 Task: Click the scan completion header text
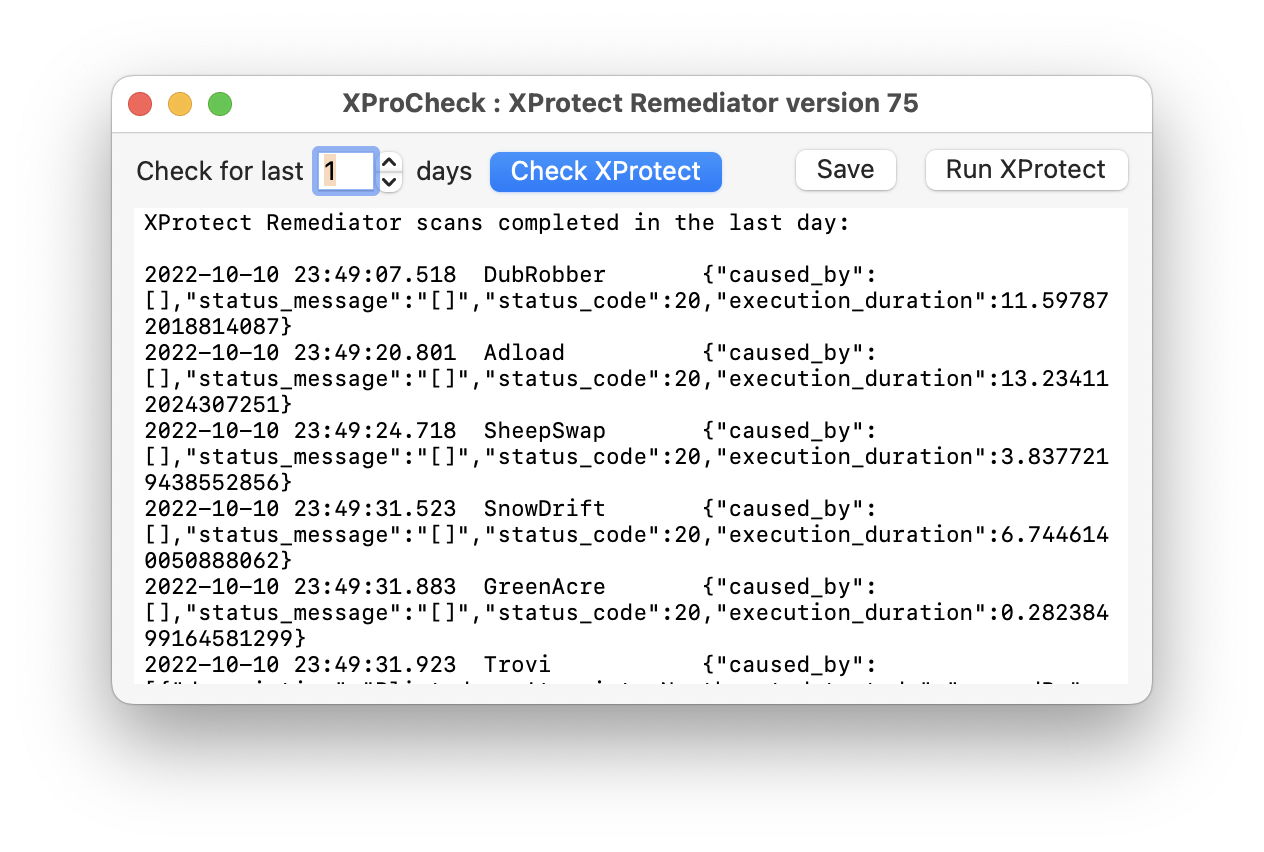coord(497,222)
